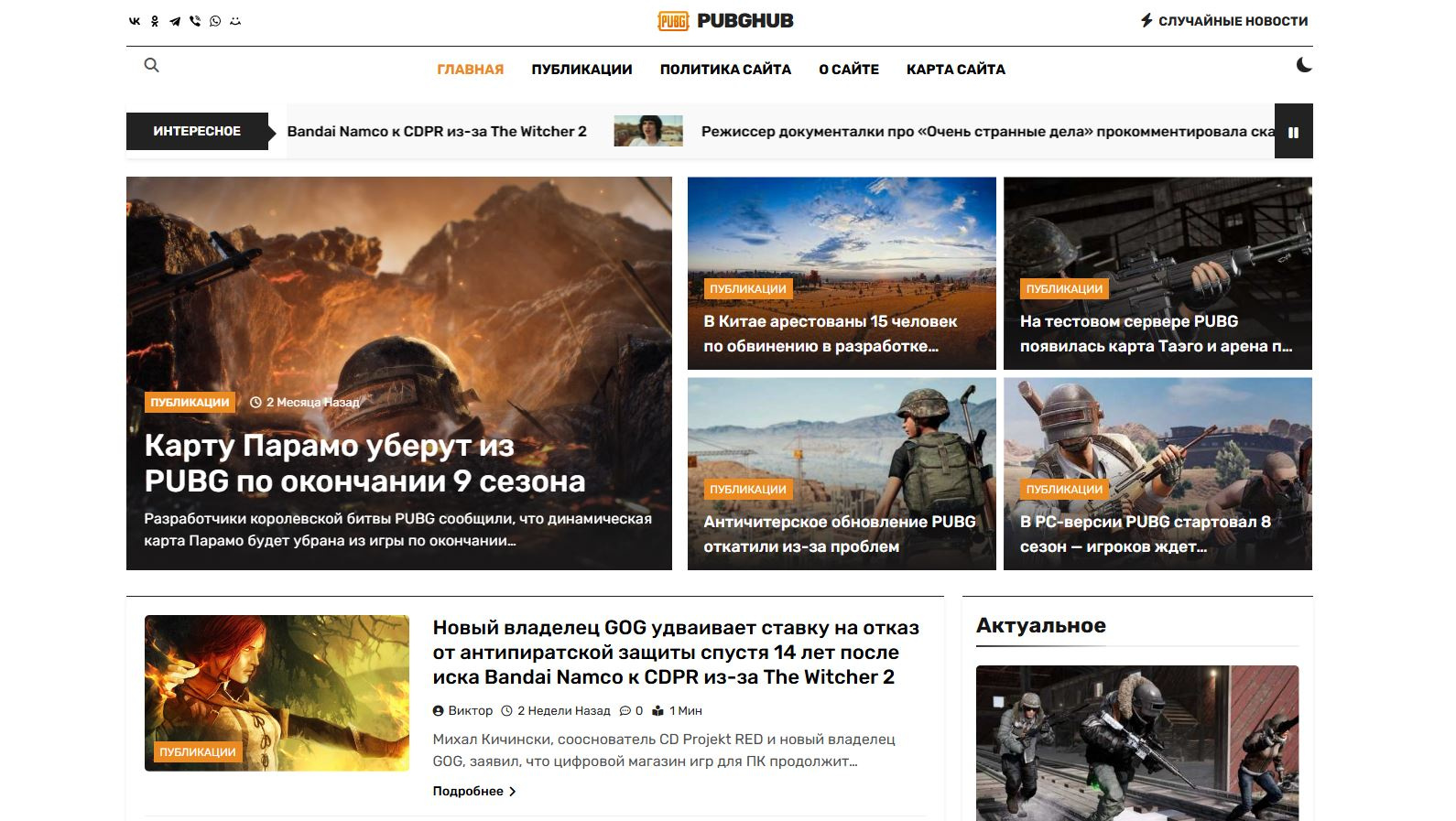This screenshot has width=1456, height=821.
Task: Toggle dark mode with moon icon
Action: coord(1304,65)
